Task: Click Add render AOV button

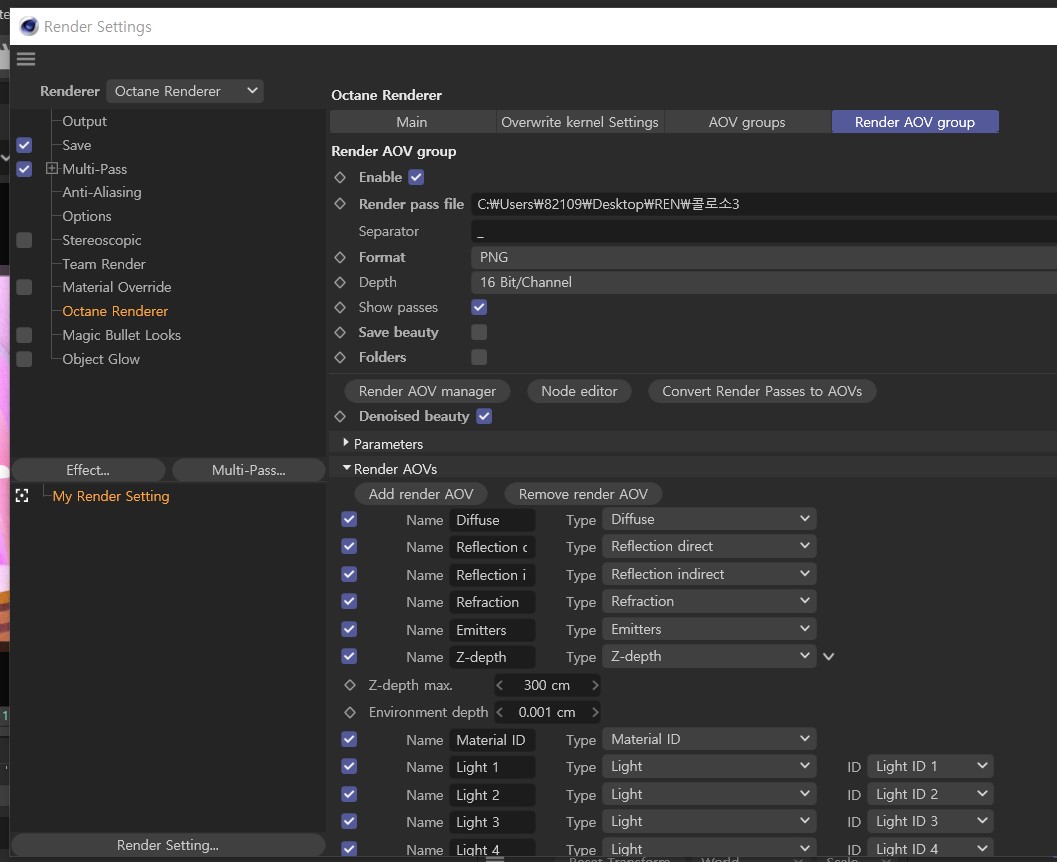Action: [x=421, y=494]
